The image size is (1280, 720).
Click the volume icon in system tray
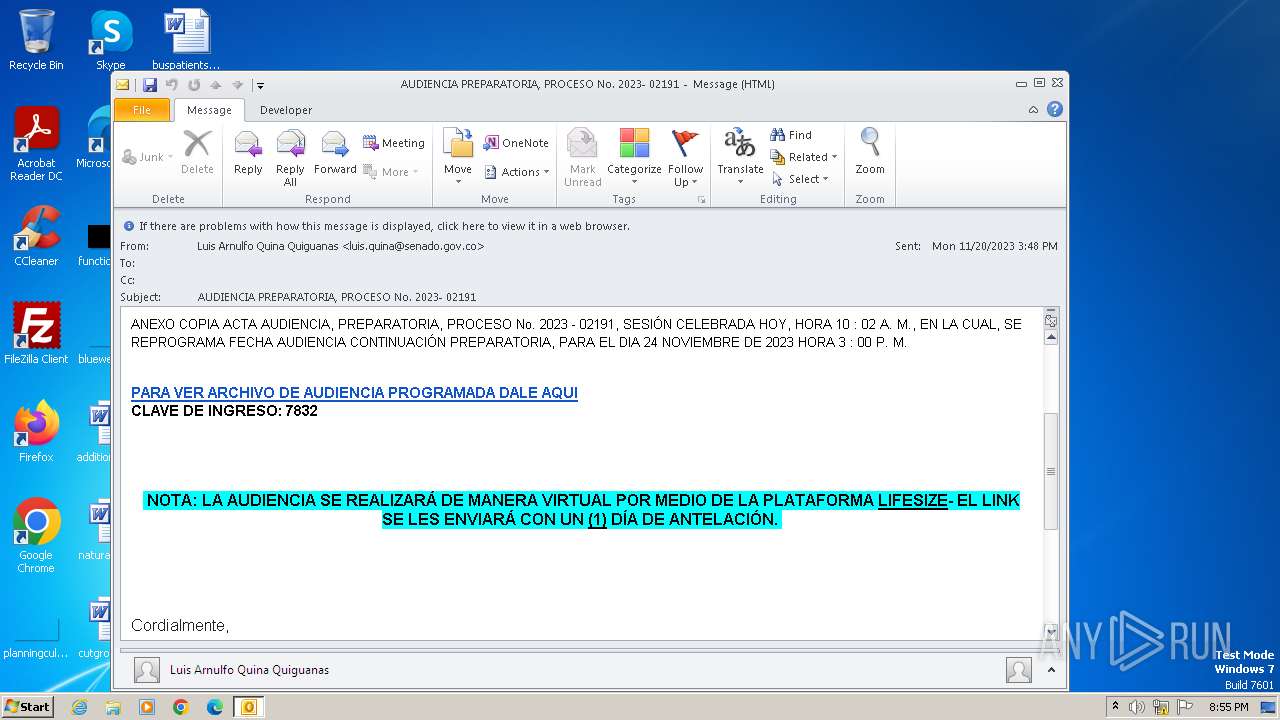[x=1137, y=707]
